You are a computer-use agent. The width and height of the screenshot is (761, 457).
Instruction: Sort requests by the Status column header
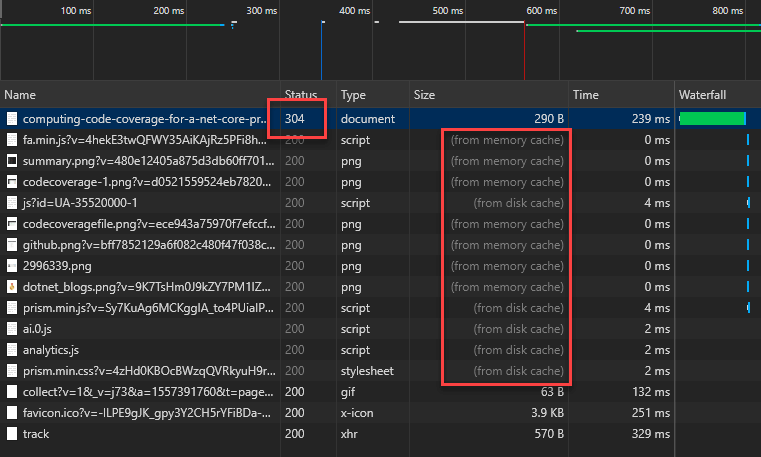(300, 95)
